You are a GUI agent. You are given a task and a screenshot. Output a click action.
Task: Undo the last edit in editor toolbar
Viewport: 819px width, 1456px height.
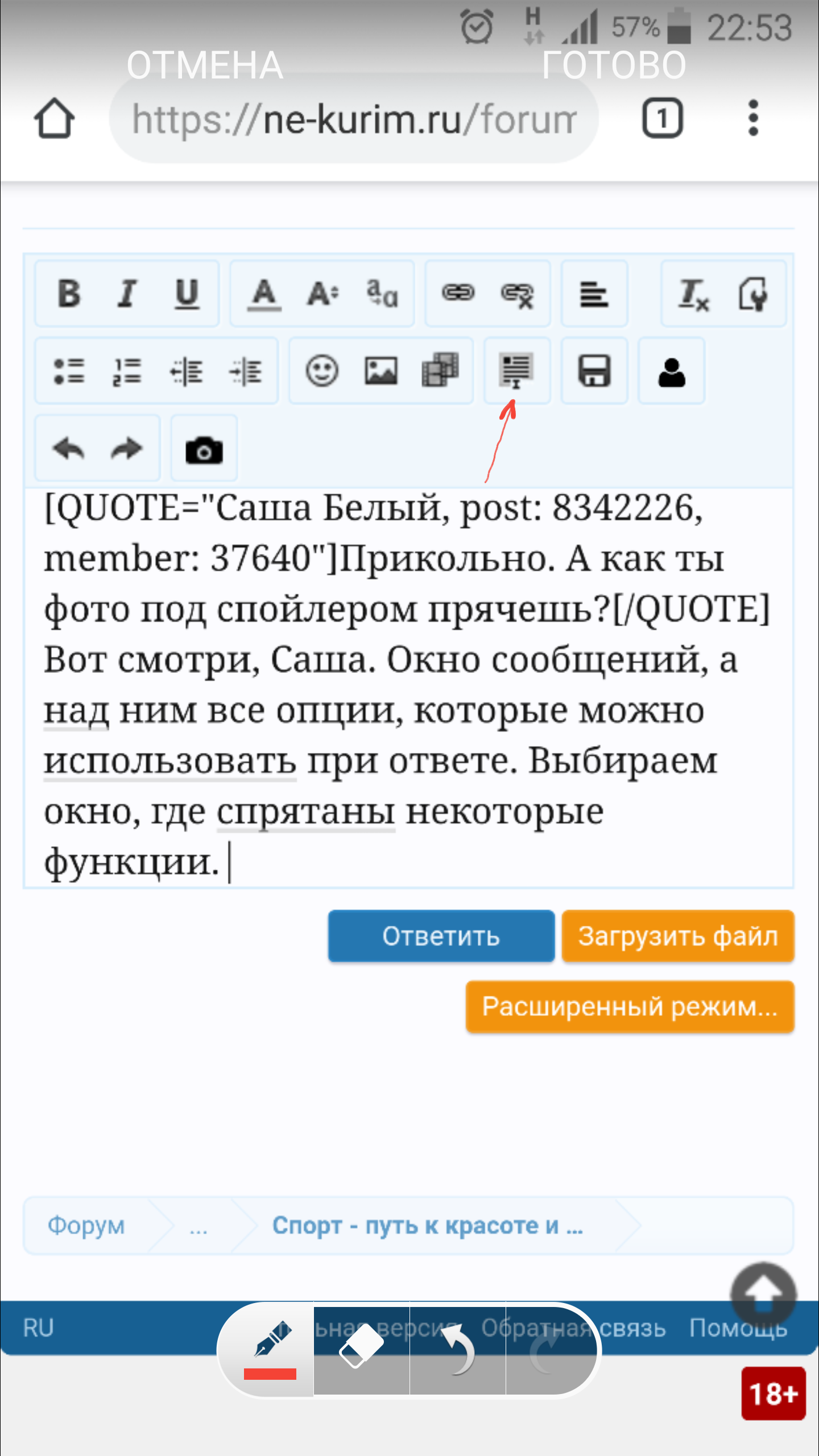click(68, 449)
